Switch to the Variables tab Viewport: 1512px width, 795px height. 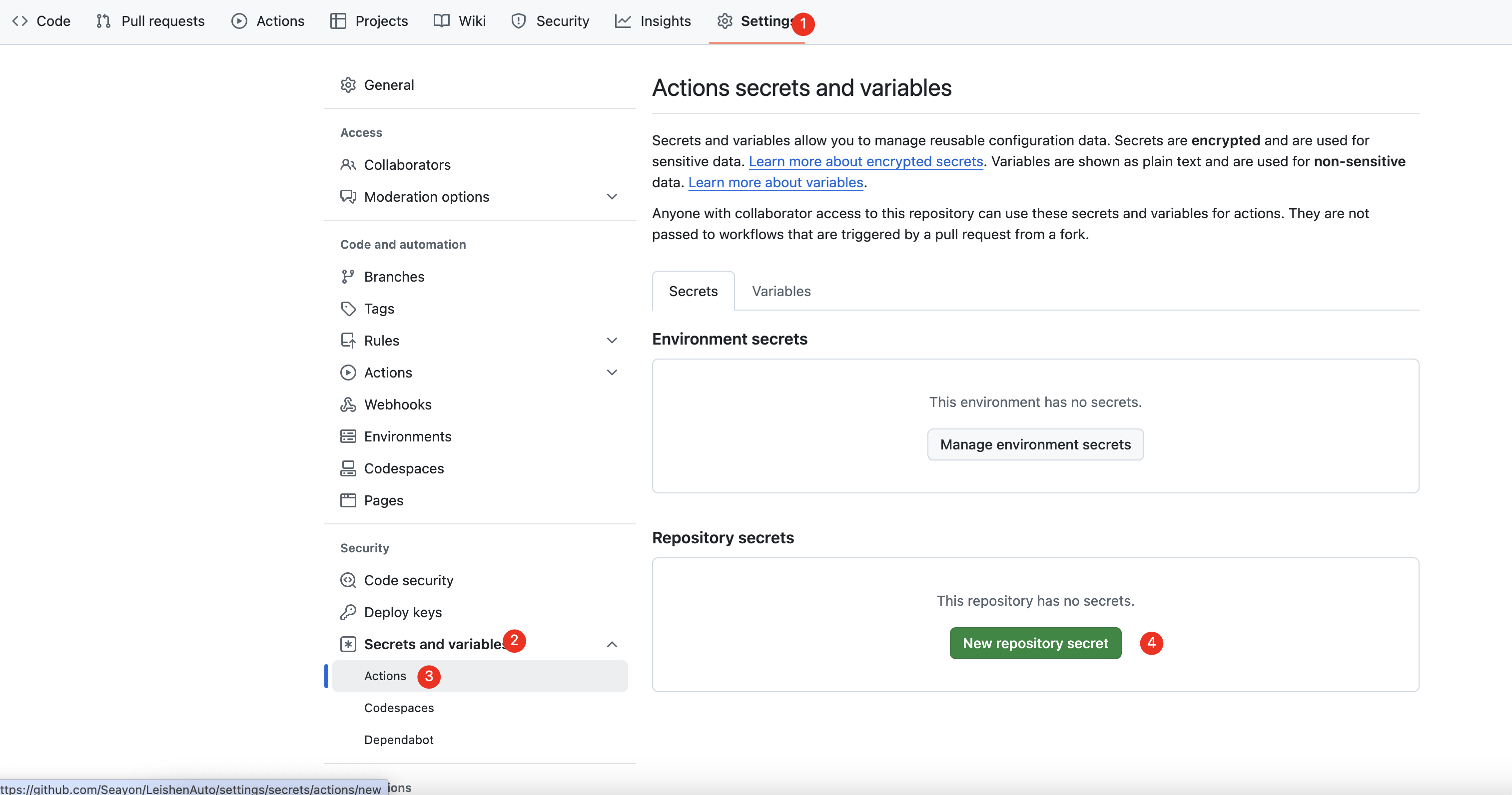click(x=781, y=291)
